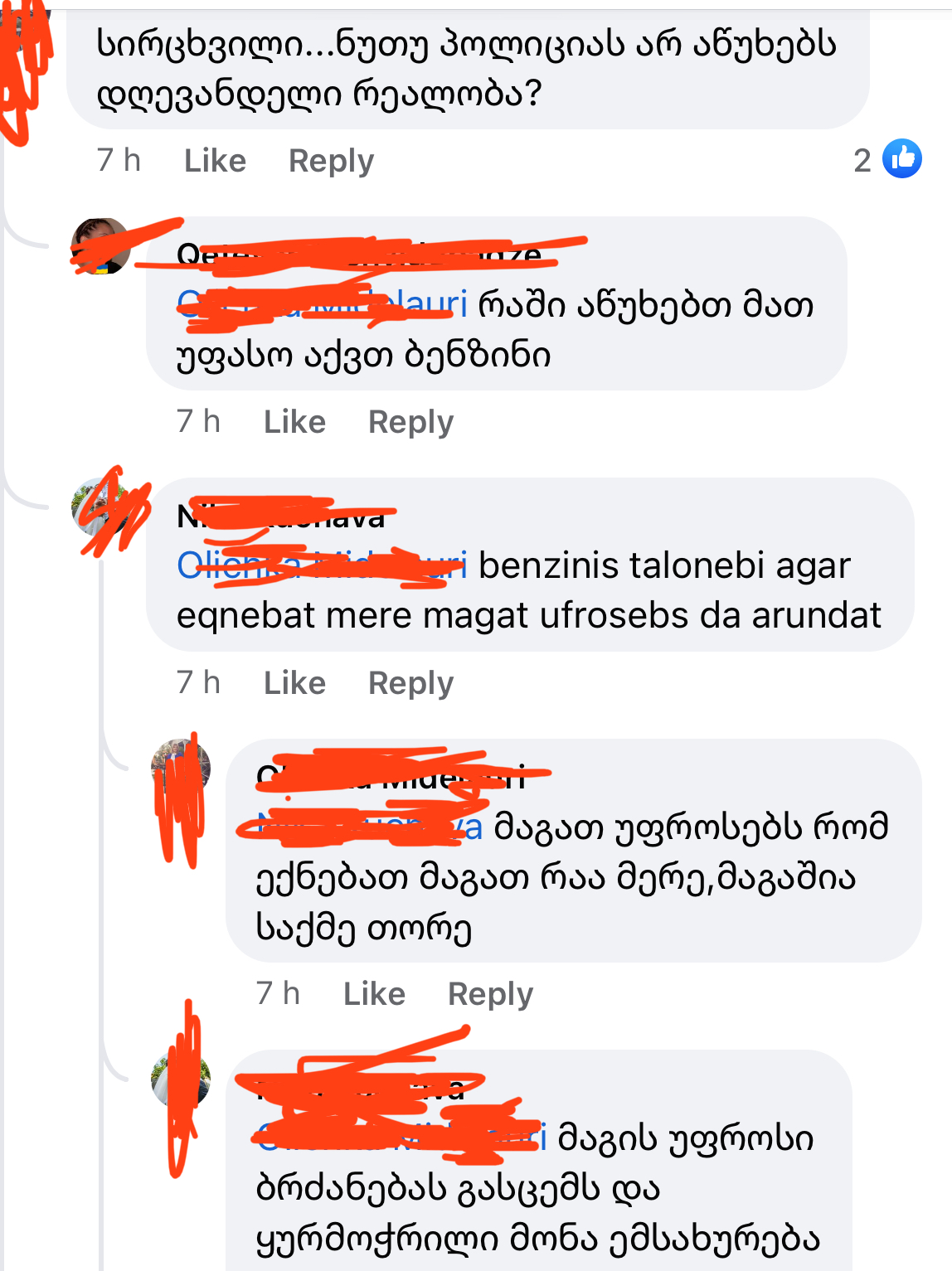Reply to the 'benzinis talonebi' comment
The width and height of the screenshot is (952, 1271).
coord(410,683)
